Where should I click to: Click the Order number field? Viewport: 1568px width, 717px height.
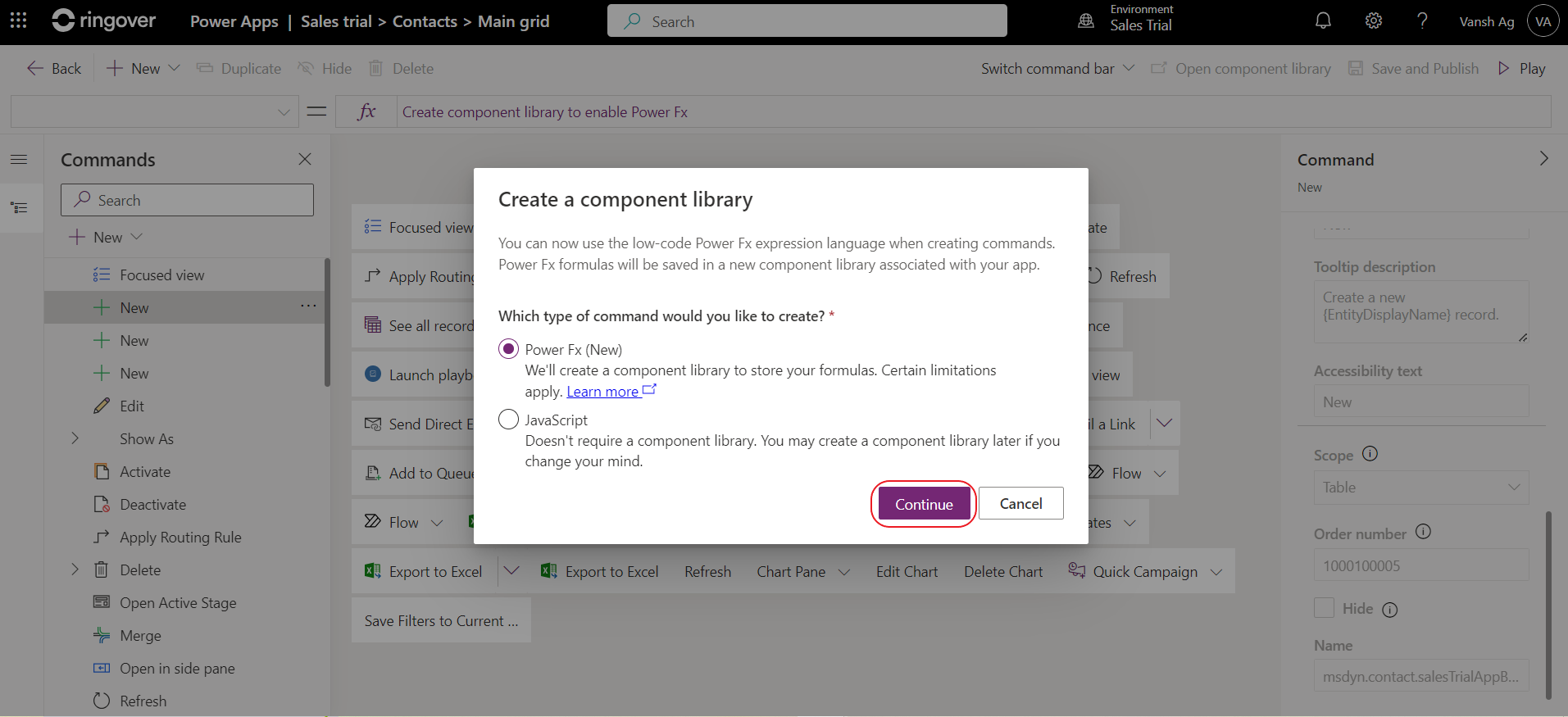[1421, 565]
